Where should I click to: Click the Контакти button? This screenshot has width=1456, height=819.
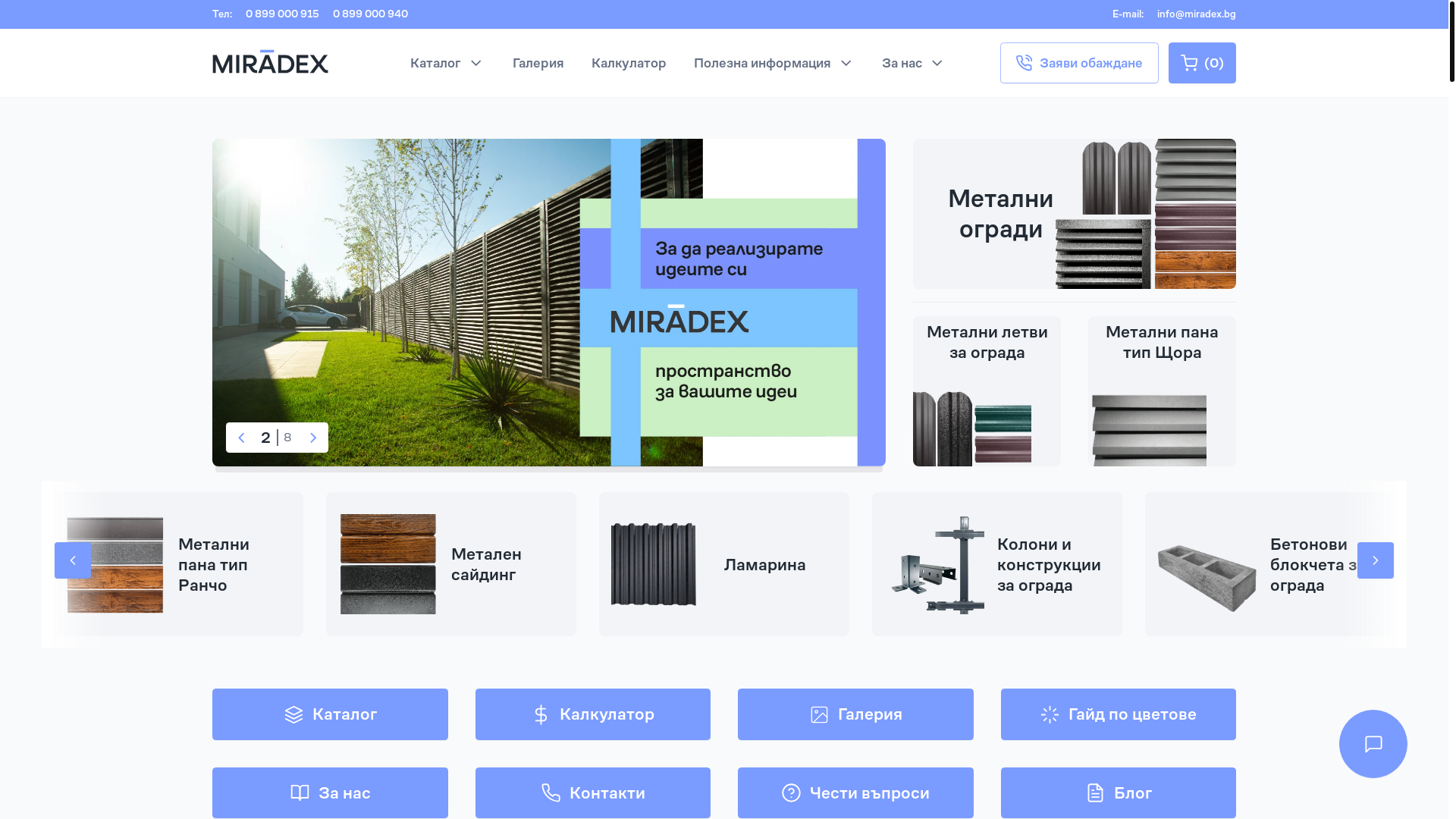tap(593, 792)
